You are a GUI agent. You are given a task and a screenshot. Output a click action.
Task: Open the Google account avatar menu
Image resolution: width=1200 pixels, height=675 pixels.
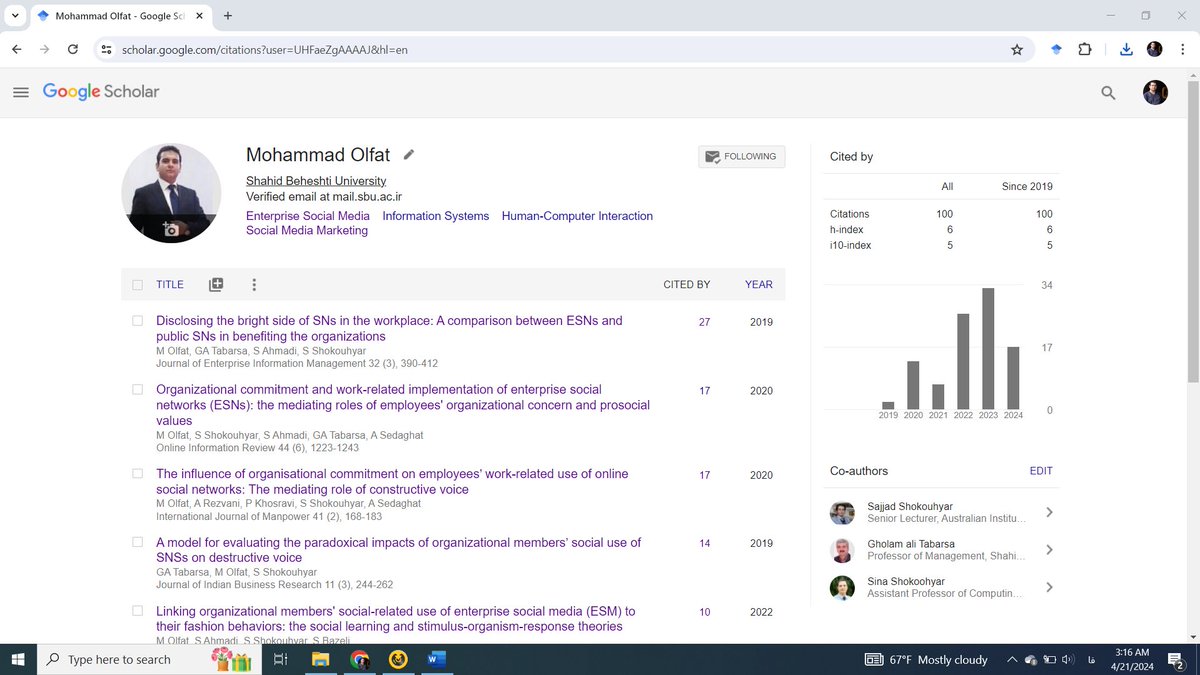tap(1155, 92)
